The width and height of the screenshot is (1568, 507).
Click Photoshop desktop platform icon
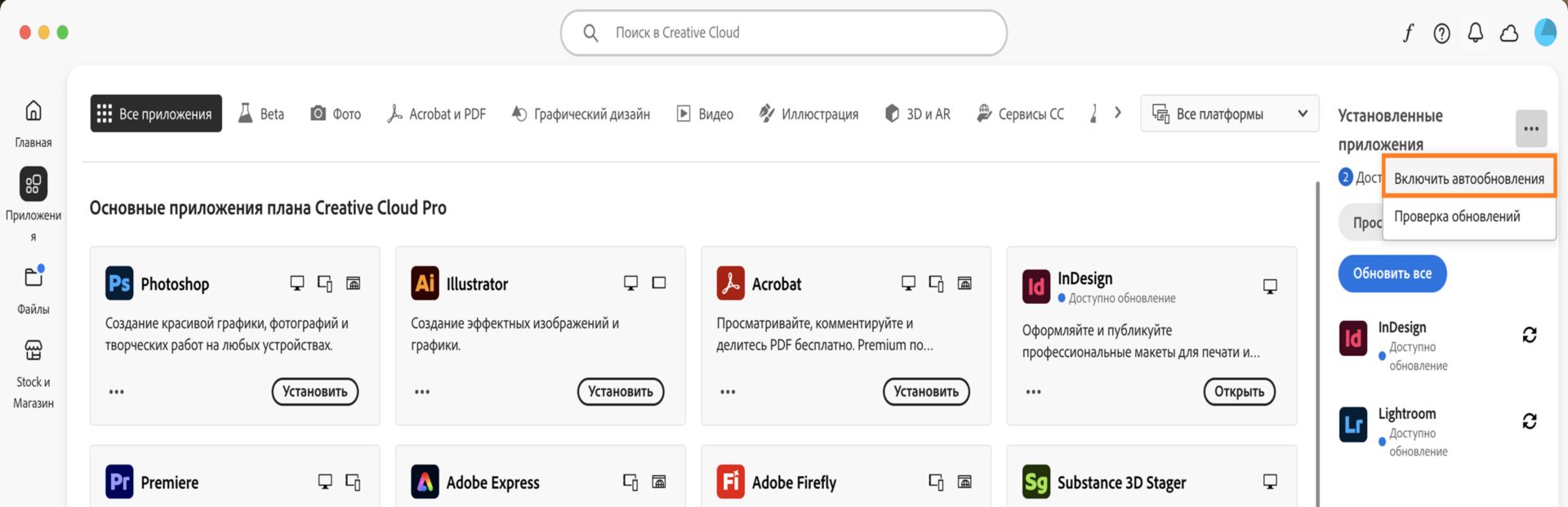pyautogui.click(x=297, y=283)
